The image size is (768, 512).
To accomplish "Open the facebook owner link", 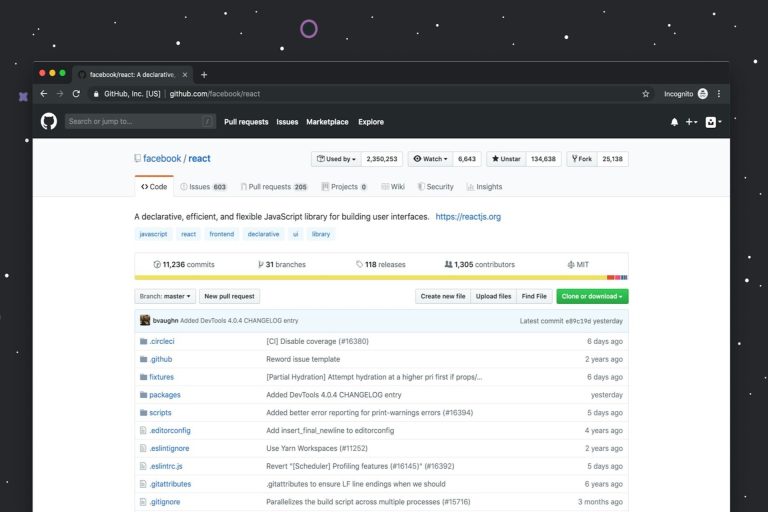I will (162, 158).
